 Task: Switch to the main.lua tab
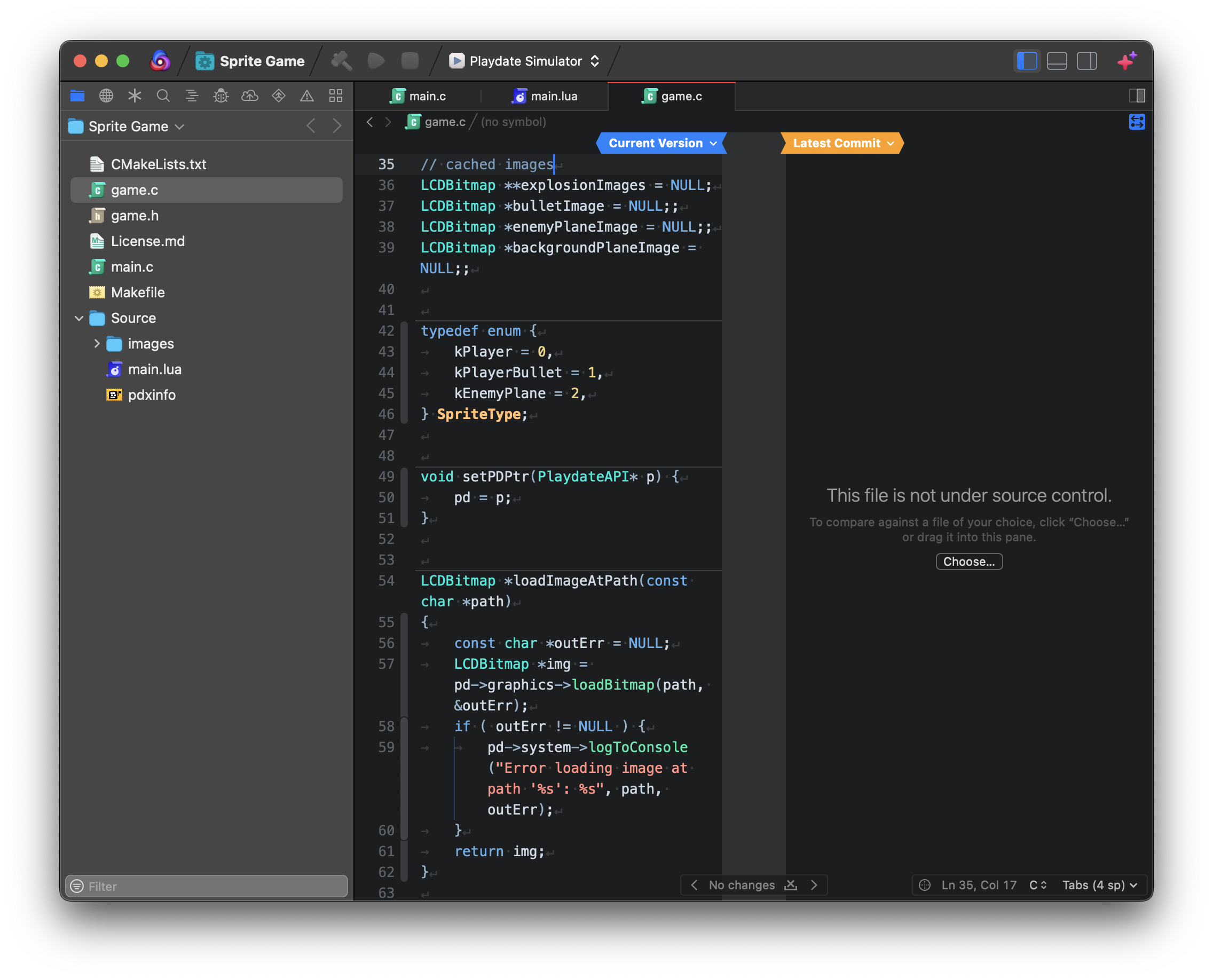click(545, 96)
